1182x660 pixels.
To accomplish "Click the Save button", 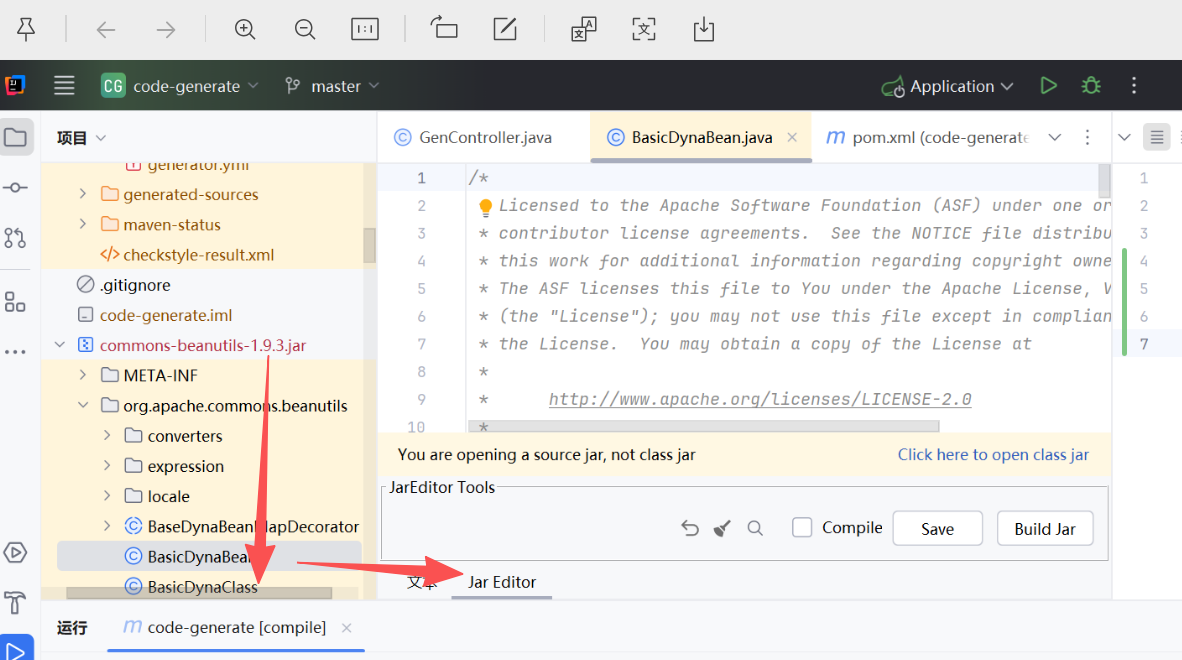I will tap(937, 528).
